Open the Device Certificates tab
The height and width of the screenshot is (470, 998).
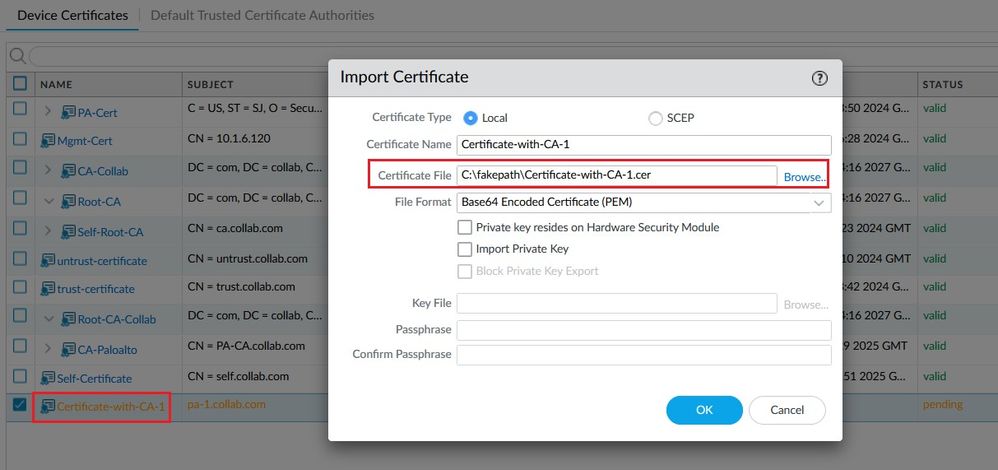tap(73, 15)
